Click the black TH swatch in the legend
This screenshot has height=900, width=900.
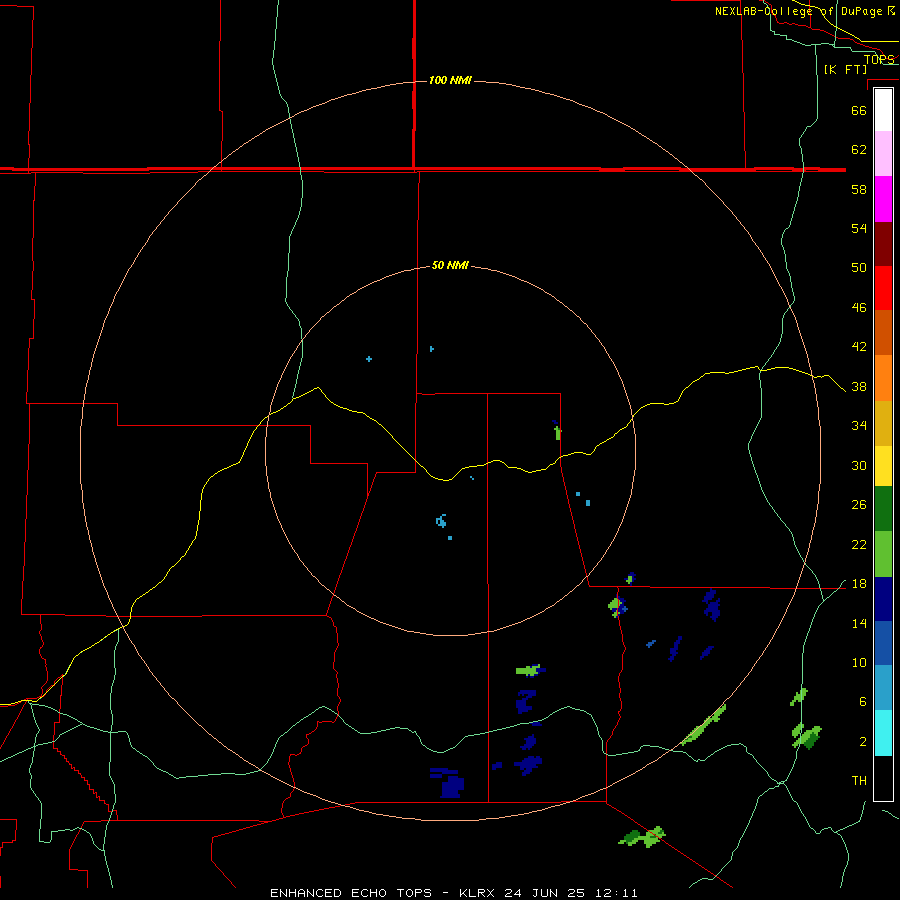point(883,778)
